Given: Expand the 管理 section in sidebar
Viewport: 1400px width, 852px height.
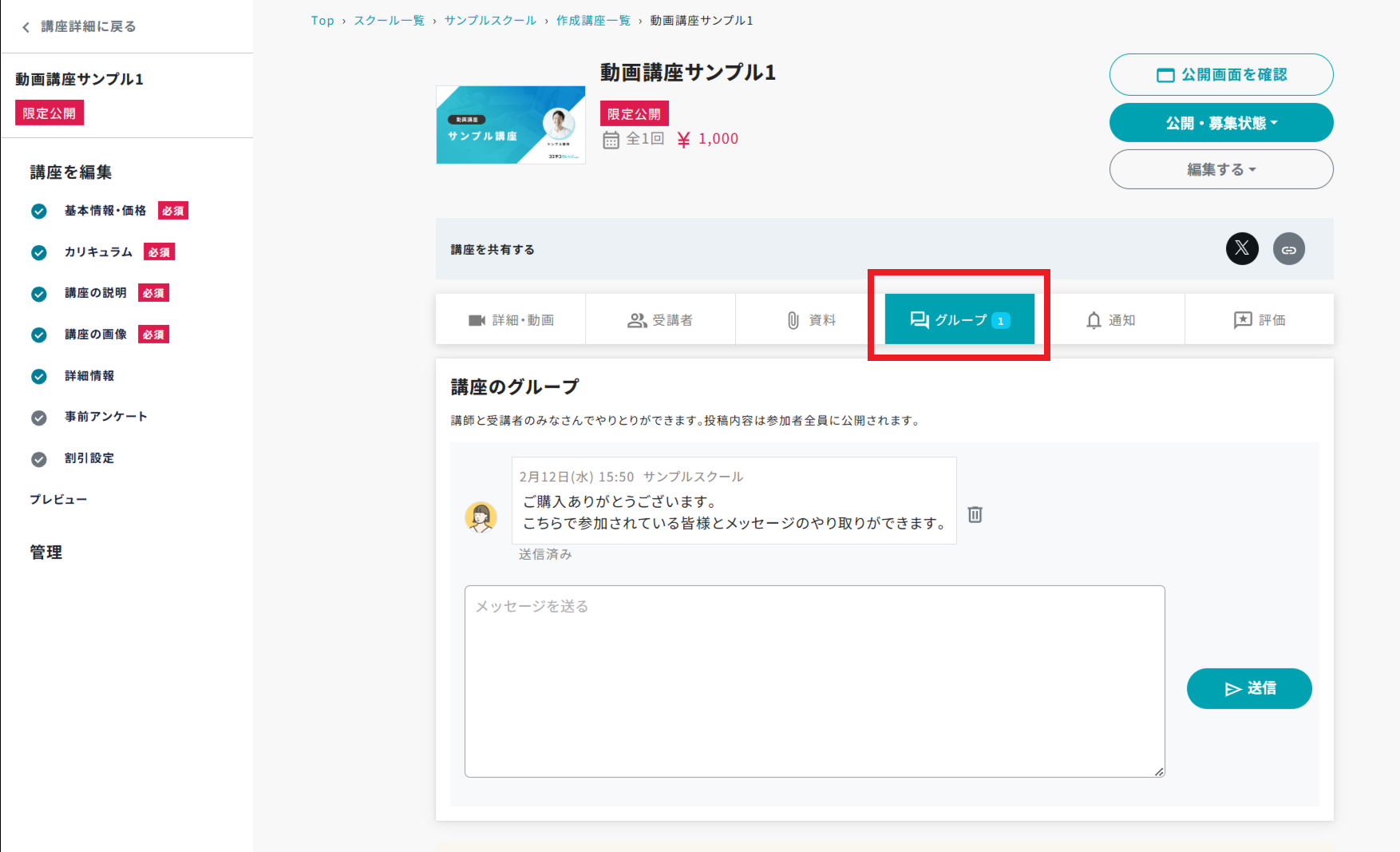Looking at the screenshot, I should click(46, 553).
